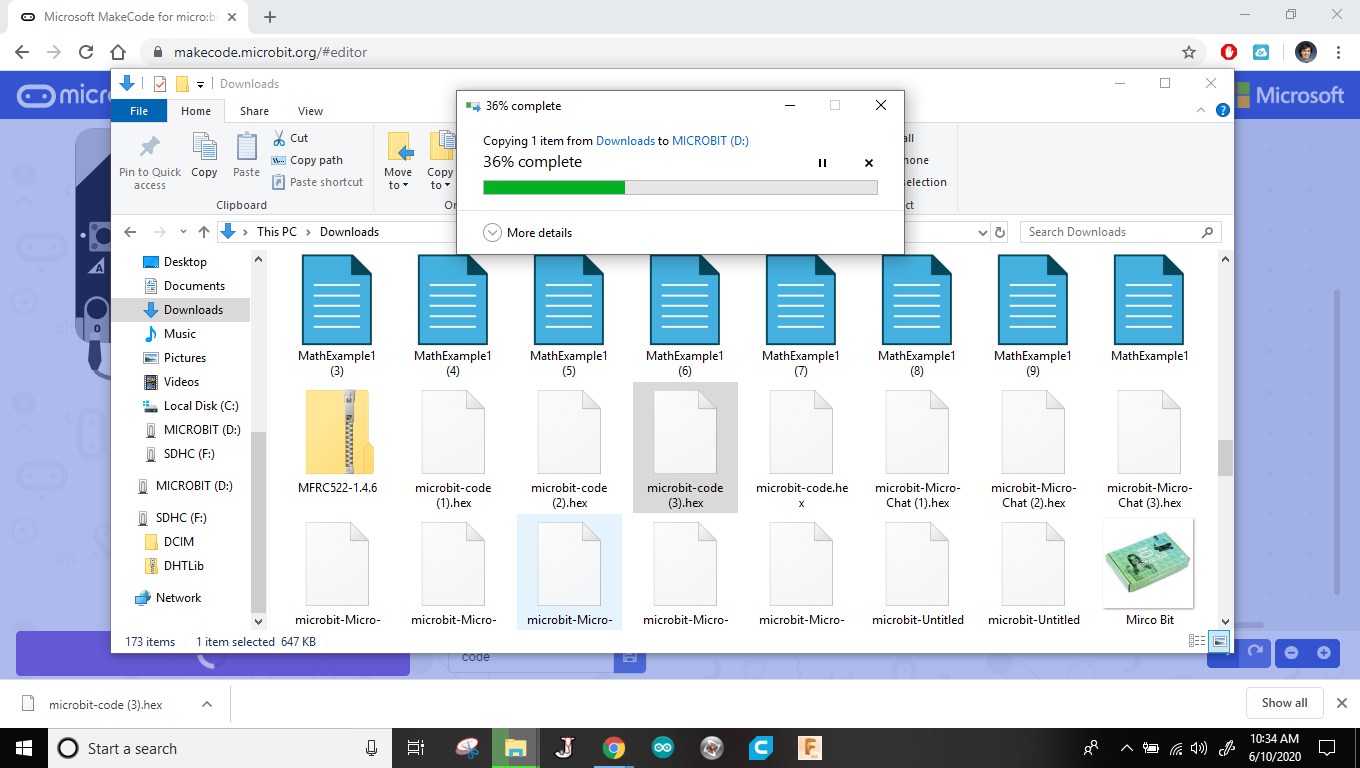Open the address bar history dropdown
The height and width of the screenshot is (768, 1360).
click(982, 232)
